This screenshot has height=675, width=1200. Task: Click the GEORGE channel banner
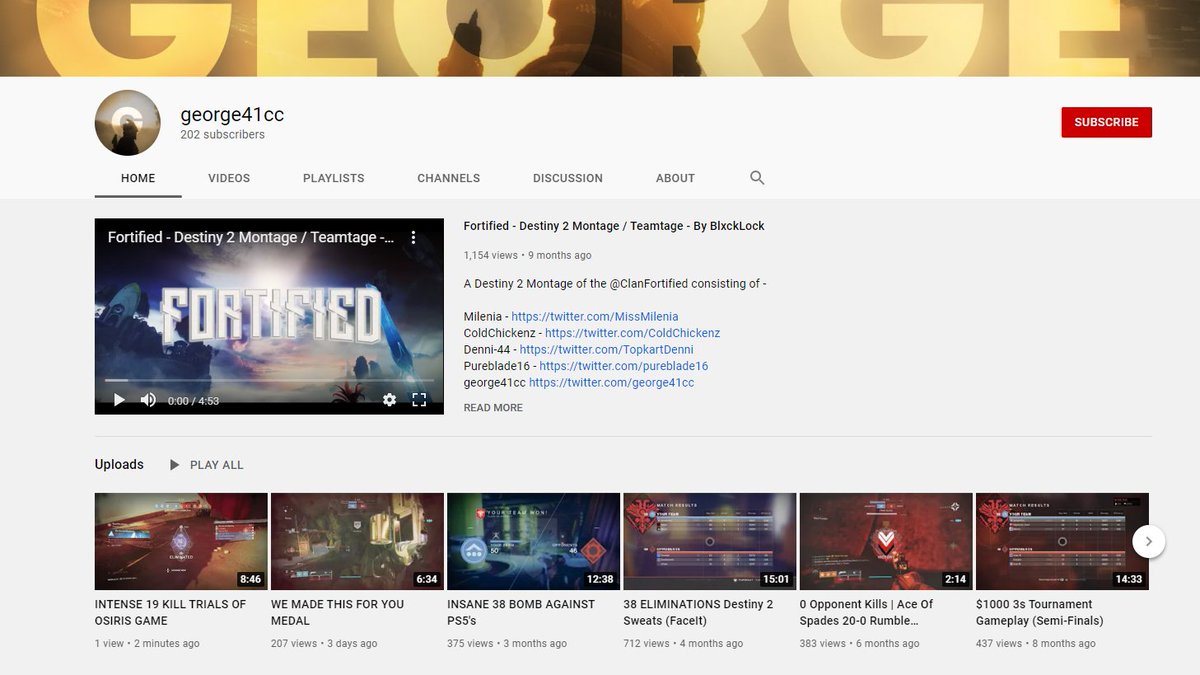pyautogui.click(x=600, y=38)
